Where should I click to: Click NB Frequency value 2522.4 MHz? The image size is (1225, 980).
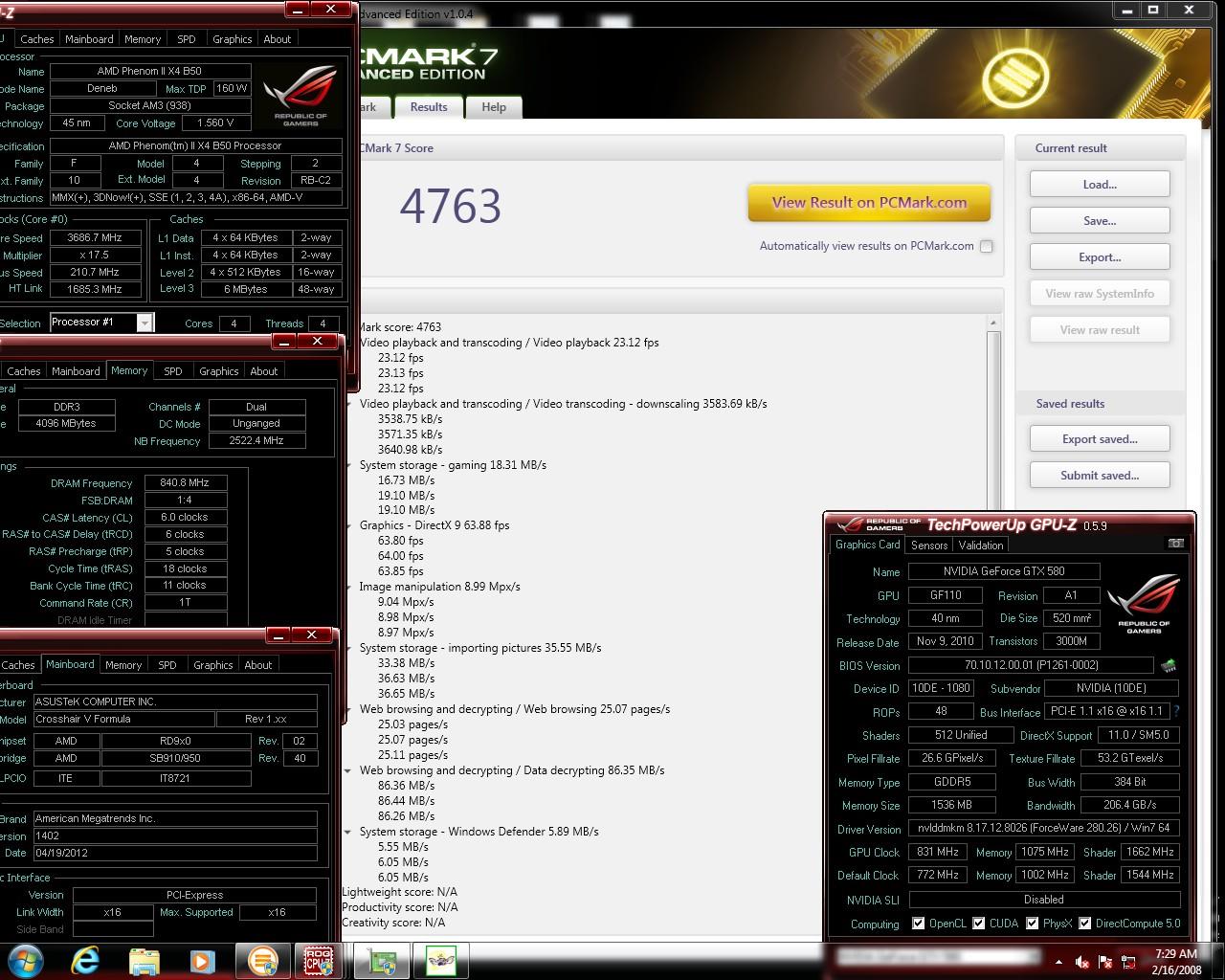pos(256,441)
